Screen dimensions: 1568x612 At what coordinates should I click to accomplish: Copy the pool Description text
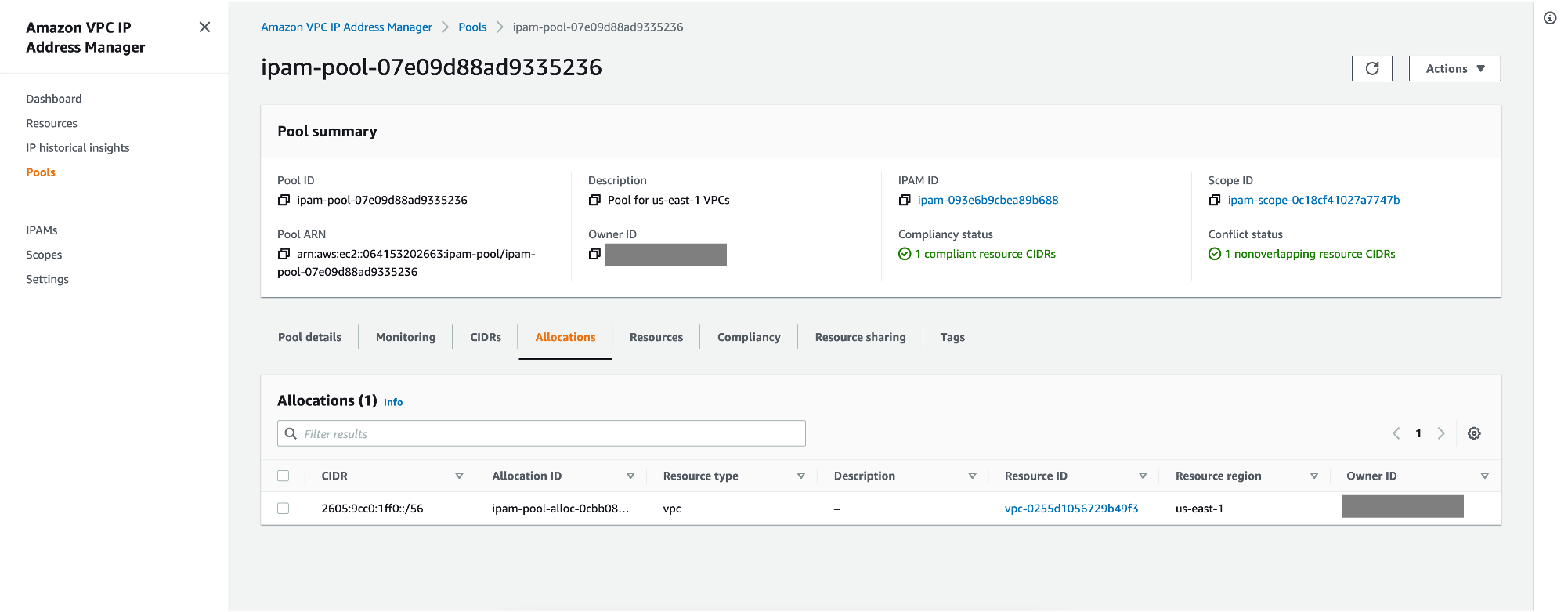594,201
